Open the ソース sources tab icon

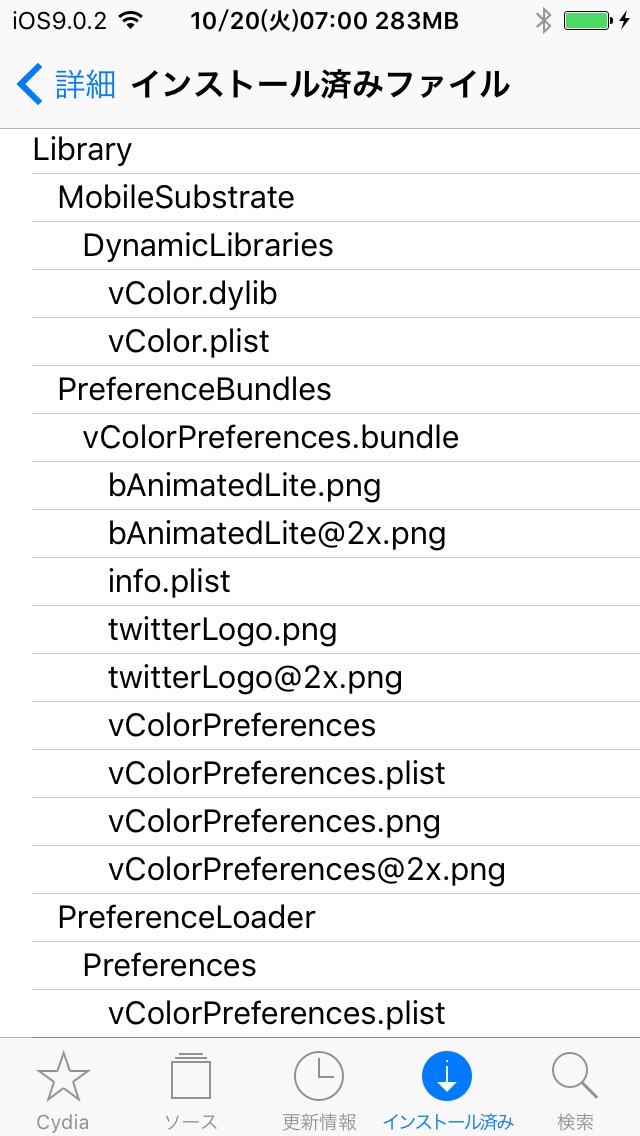(x=191, y=1077)
